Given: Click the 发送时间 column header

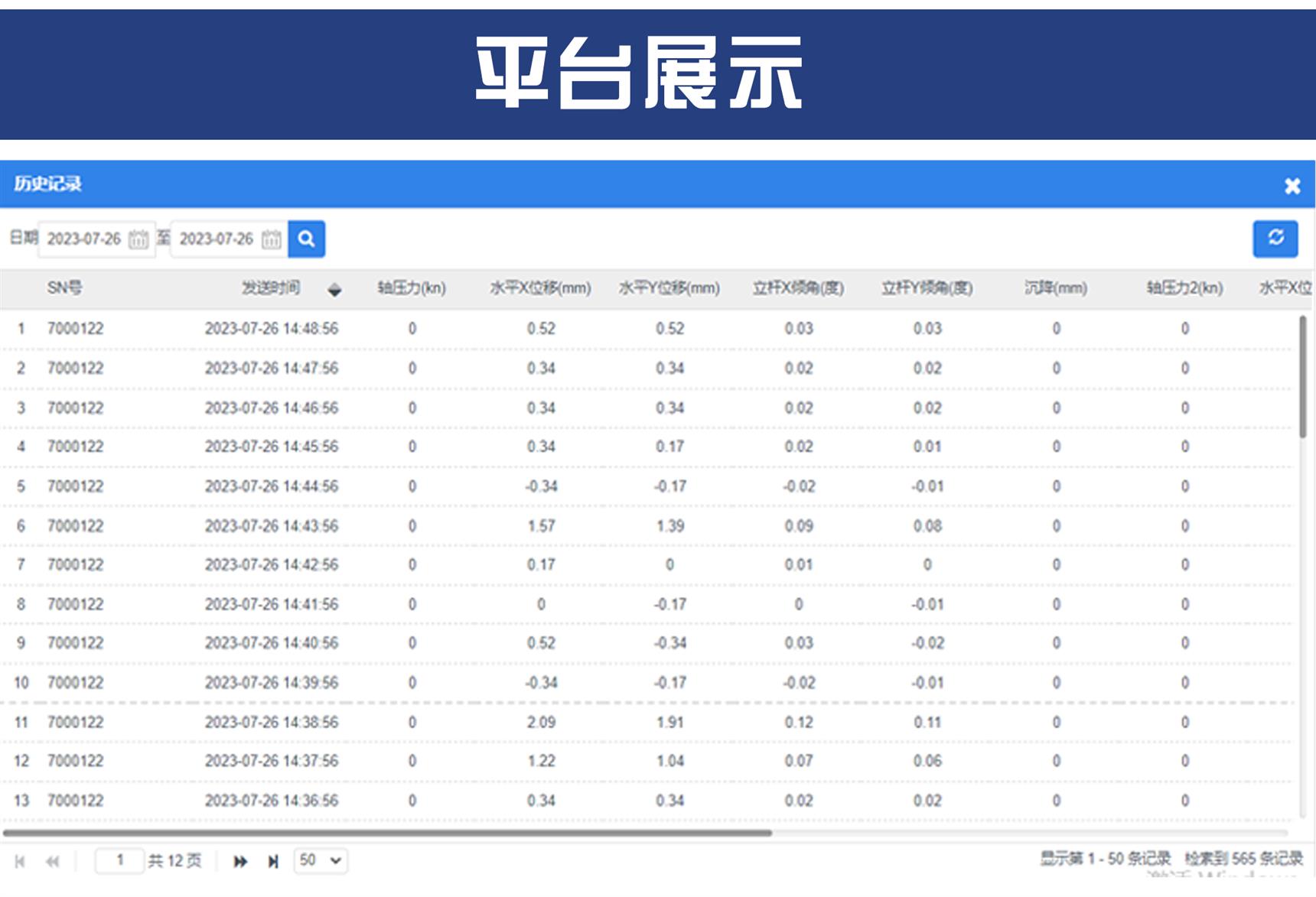Looking at the screenshot, I should 271,288.
